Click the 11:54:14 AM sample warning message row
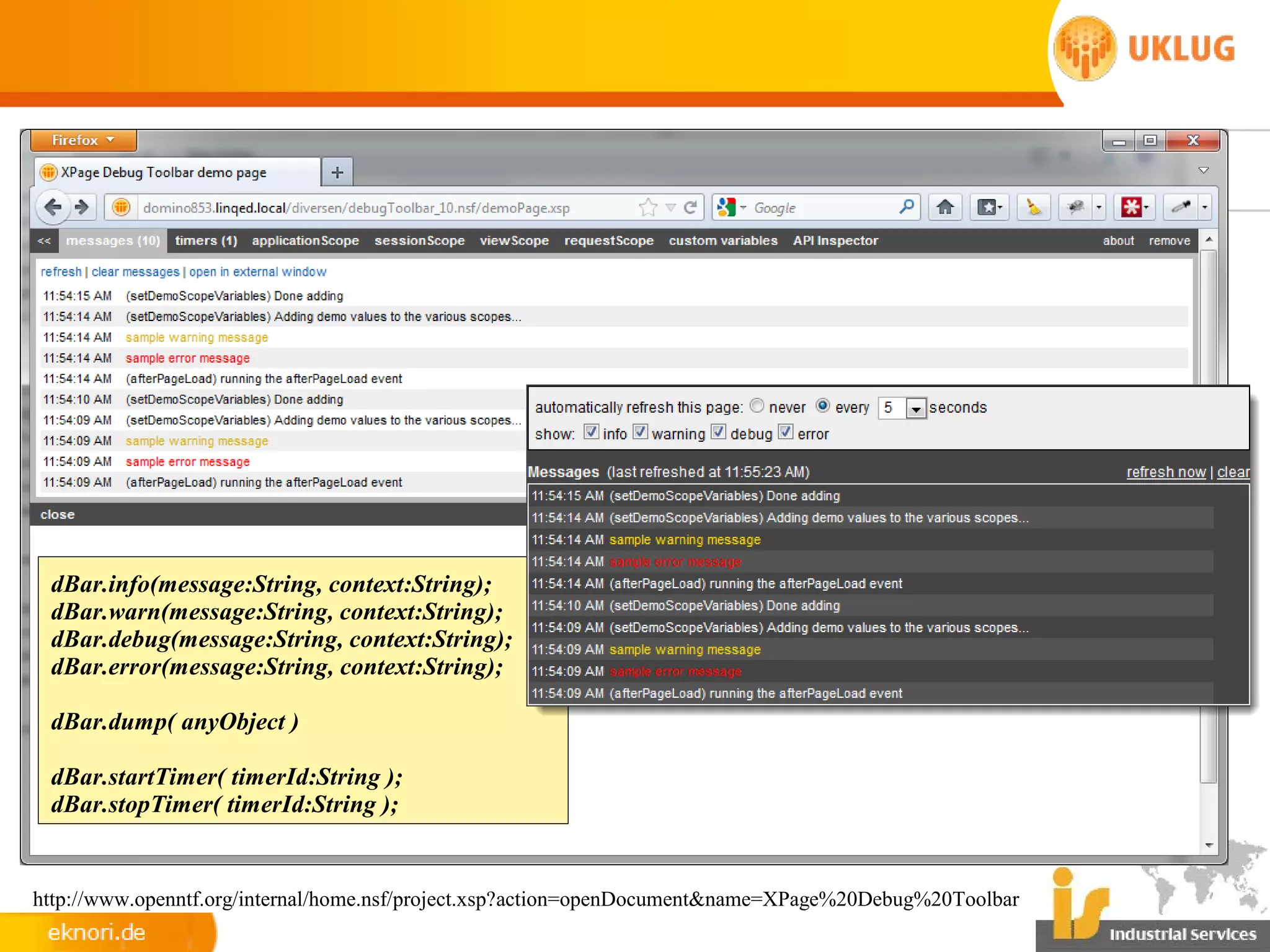1270x952 pixels. coord(614,337)
